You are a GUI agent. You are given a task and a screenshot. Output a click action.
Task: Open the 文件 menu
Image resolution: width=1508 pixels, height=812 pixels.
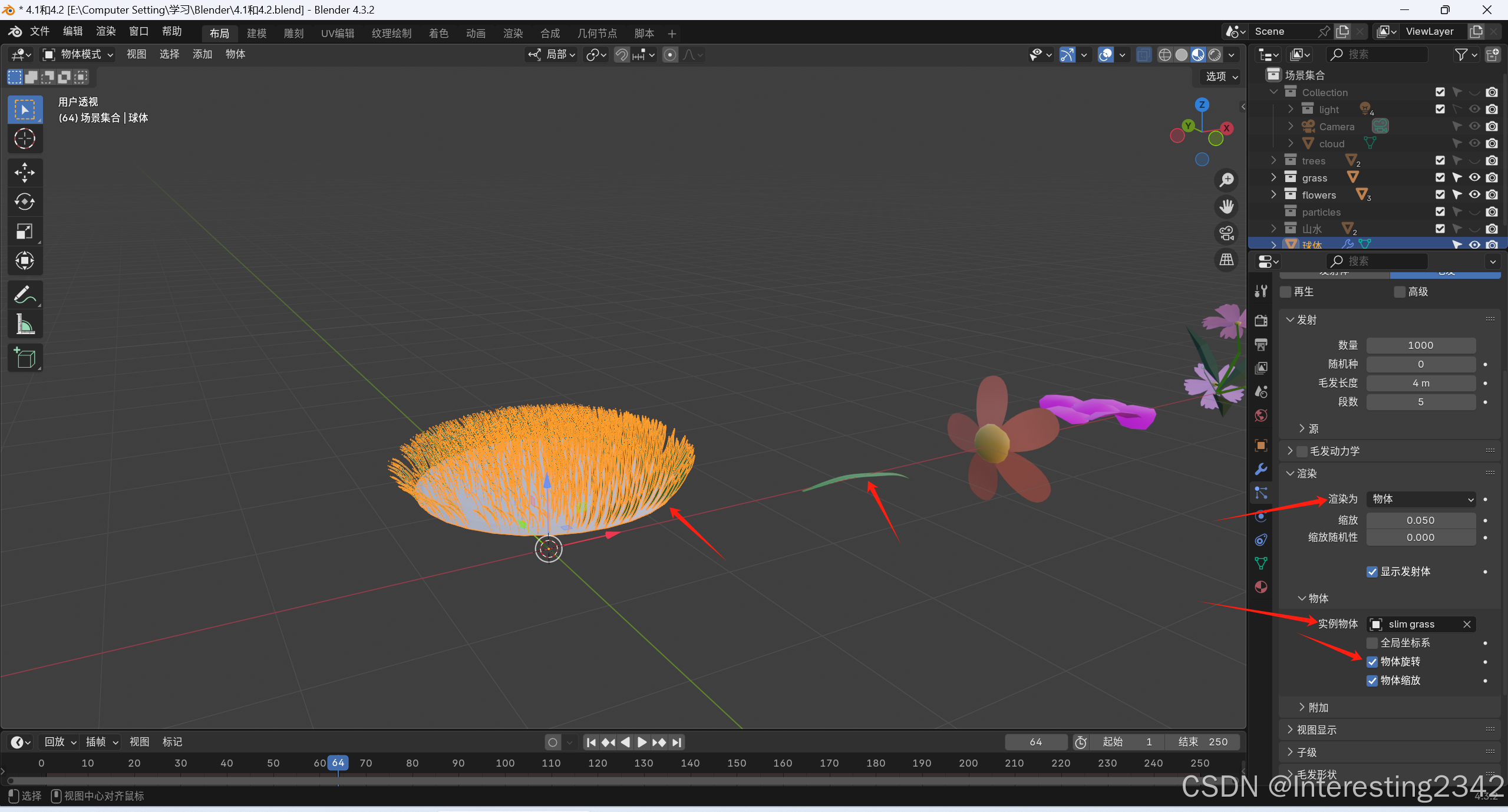point(39,31)
